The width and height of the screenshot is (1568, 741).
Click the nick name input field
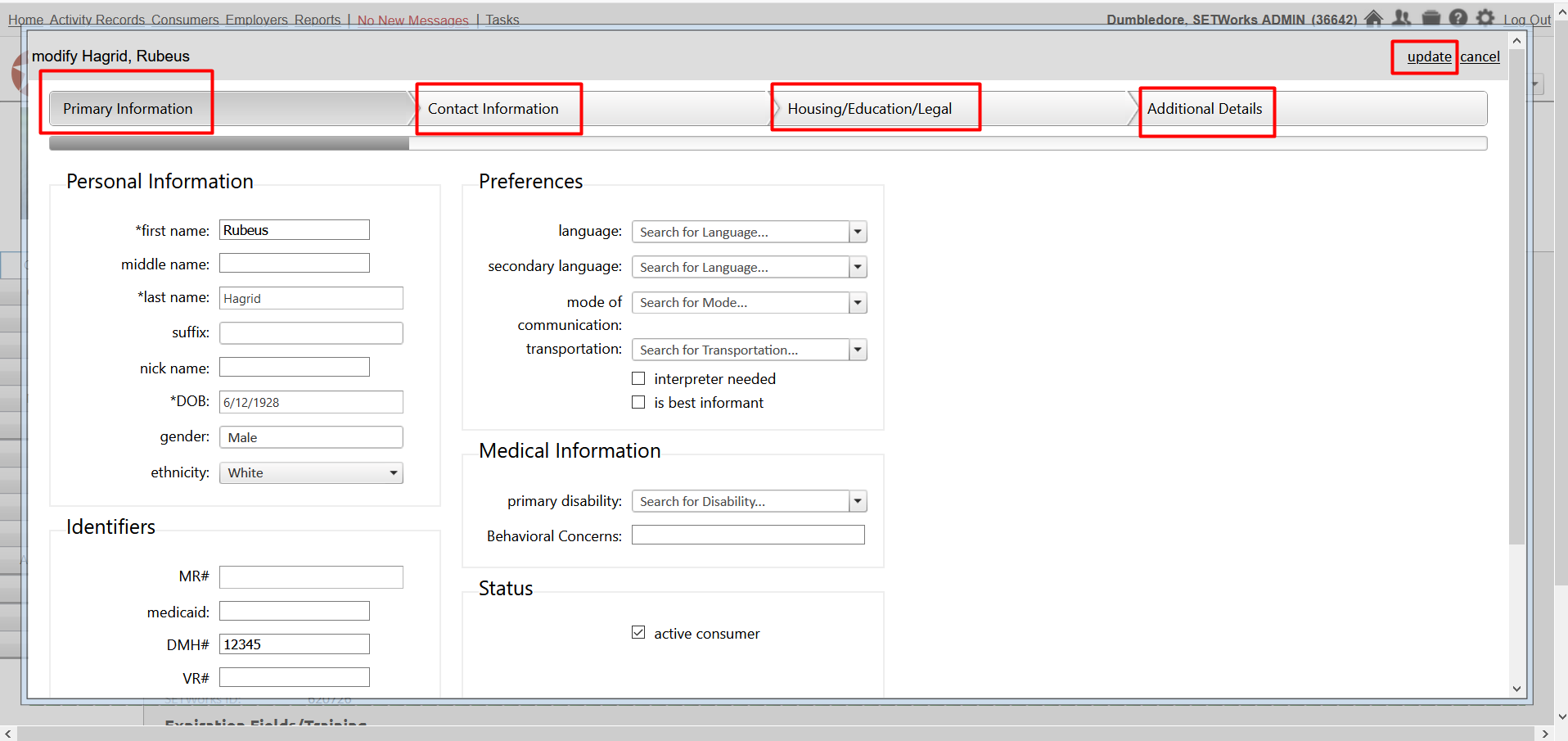[295, 367]
